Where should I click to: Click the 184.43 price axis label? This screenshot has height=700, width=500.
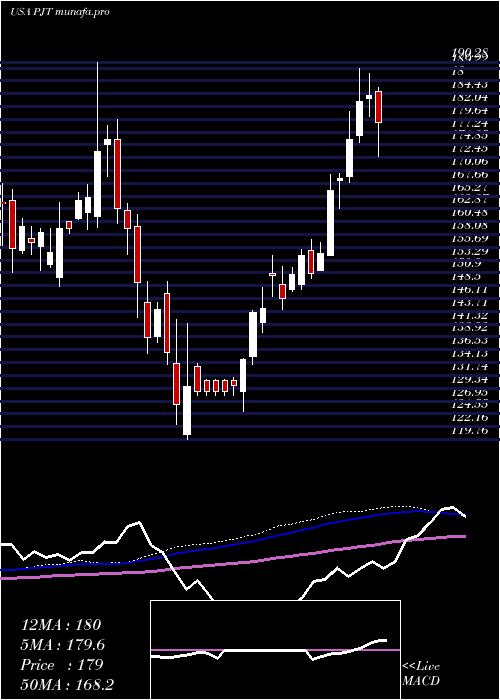[470, 84]
